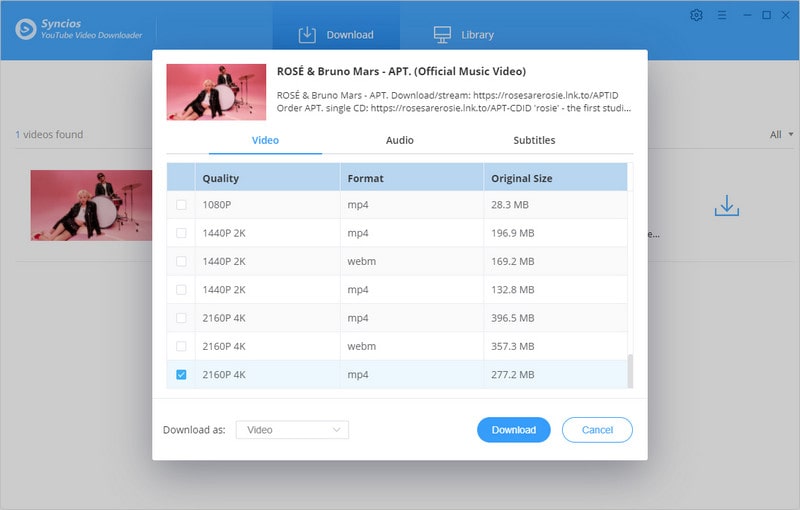Click the download arrow icon in background list
The image size is (800, 510).
727,205
